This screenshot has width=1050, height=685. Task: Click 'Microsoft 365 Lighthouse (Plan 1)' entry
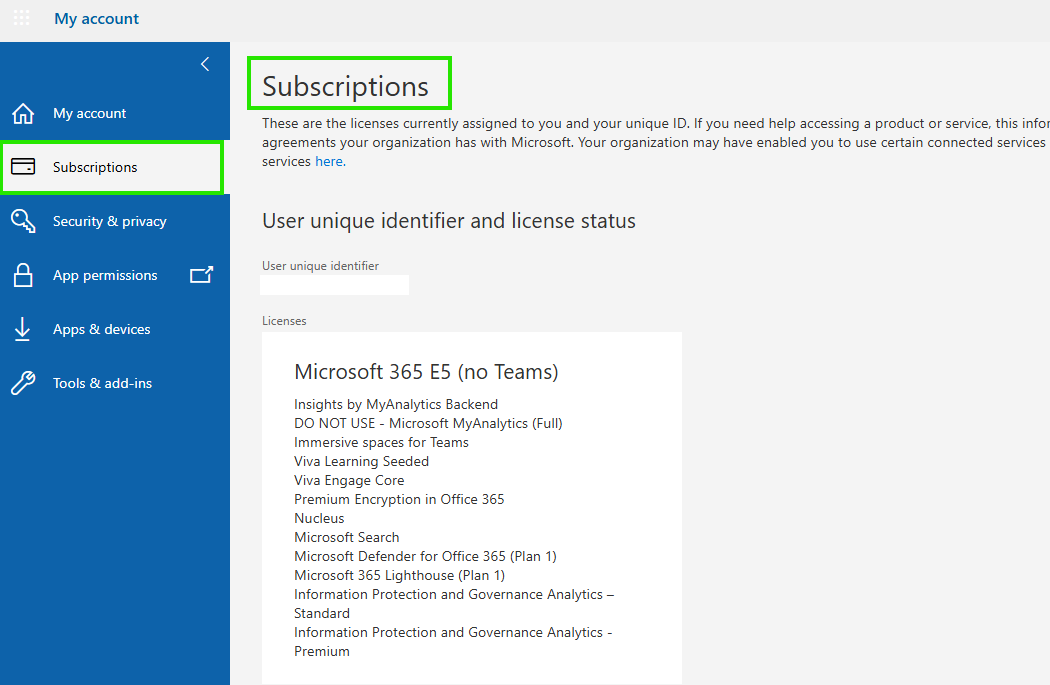coord(399,575)
